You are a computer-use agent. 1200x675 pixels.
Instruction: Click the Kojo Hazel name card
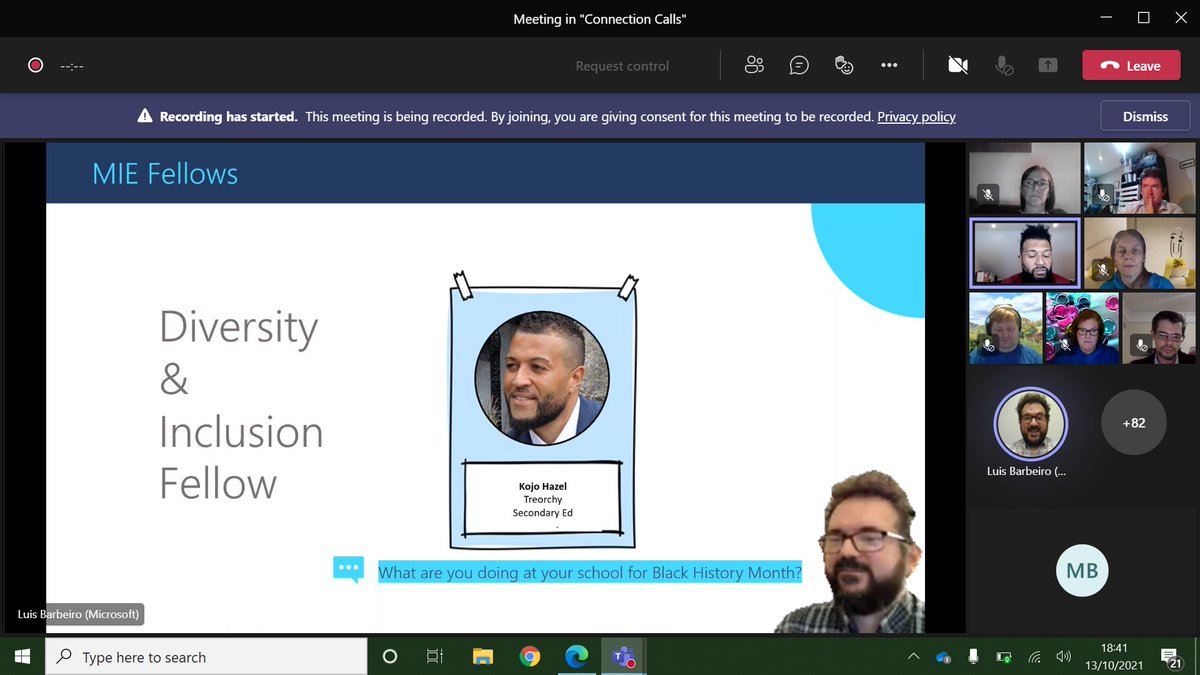pyautogui.click(x=542, y=500)
